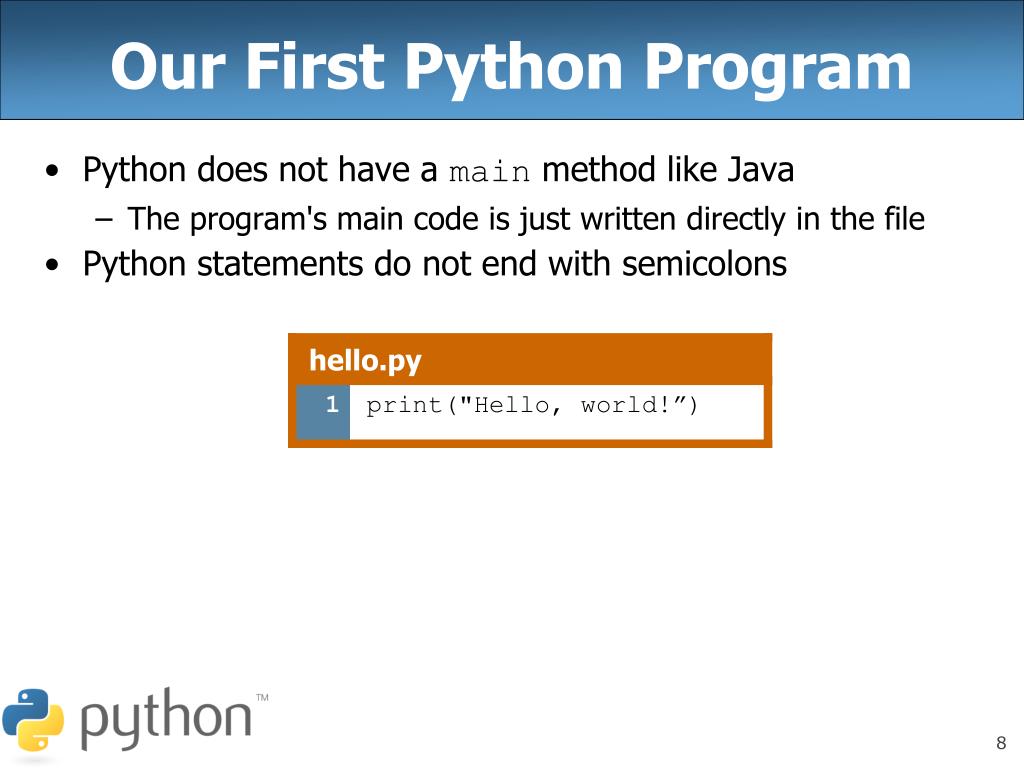The image size is (1024, 768).
Task: Click the dash before The program's main code
Action: 103,220
